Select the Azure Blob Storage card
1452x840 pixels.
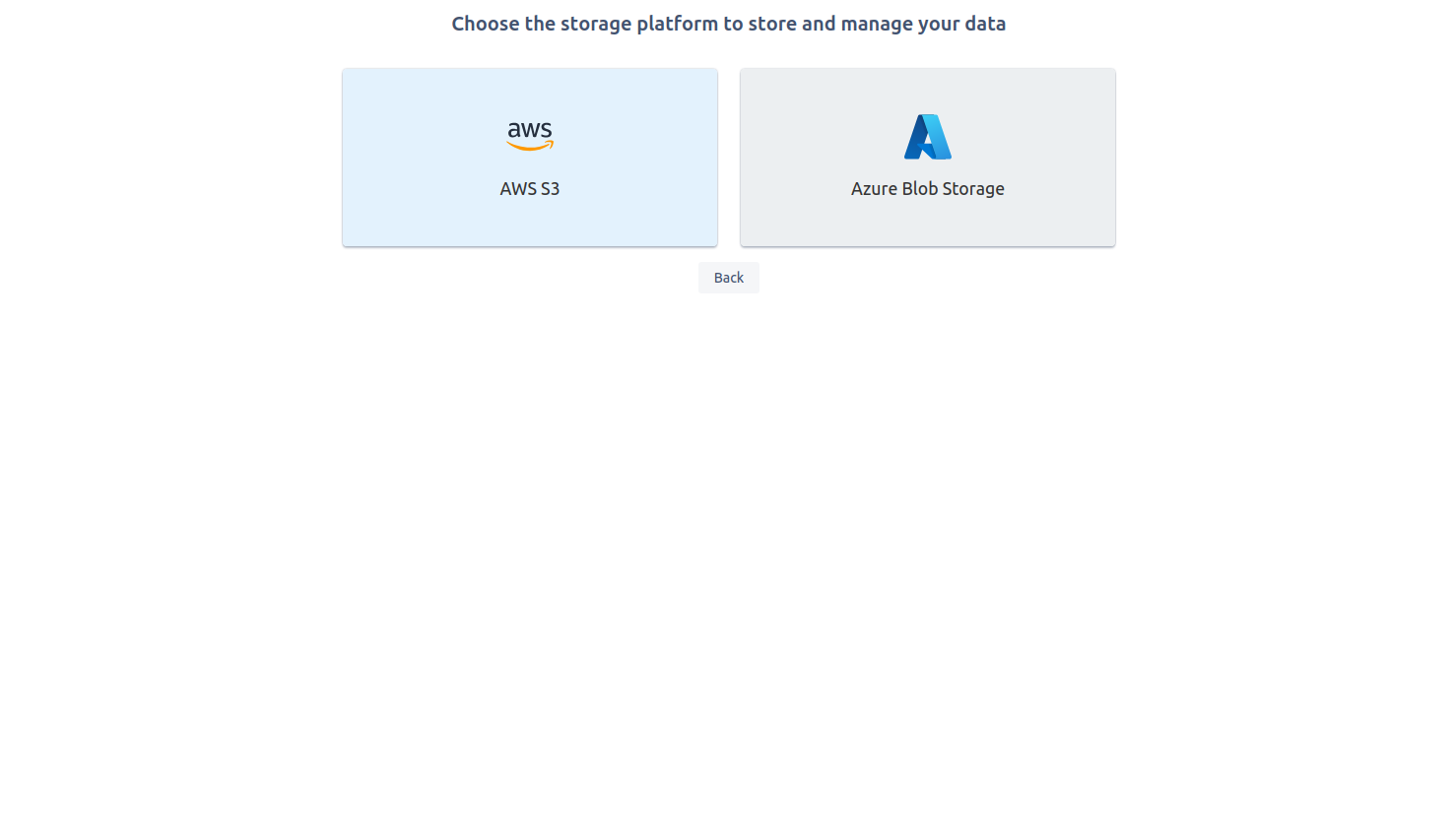pyautogui.click(x=928, y=158)
